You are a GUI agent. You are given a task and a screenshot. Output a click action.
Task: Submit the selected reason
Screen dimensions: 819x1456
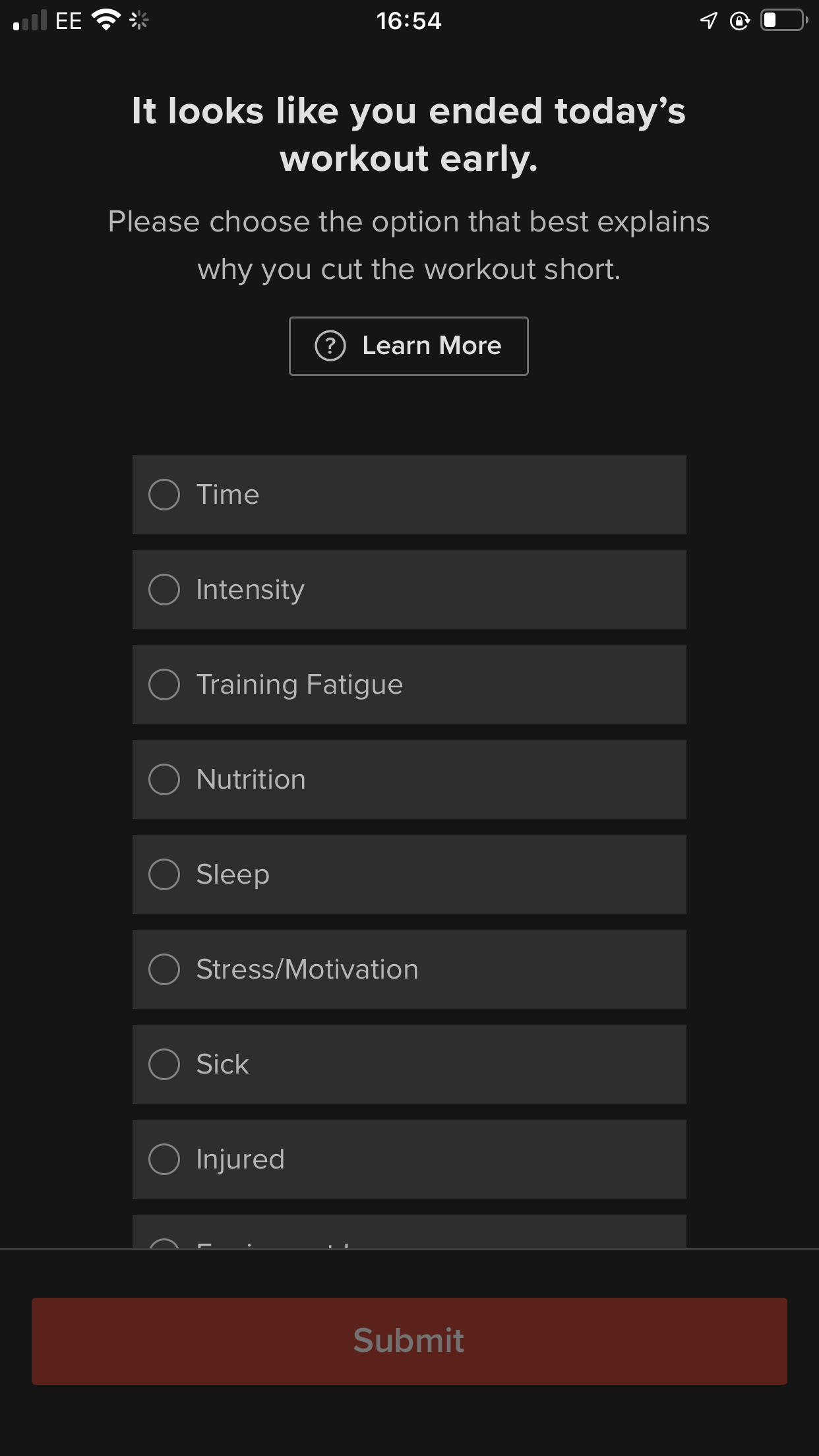(409, 1341)
